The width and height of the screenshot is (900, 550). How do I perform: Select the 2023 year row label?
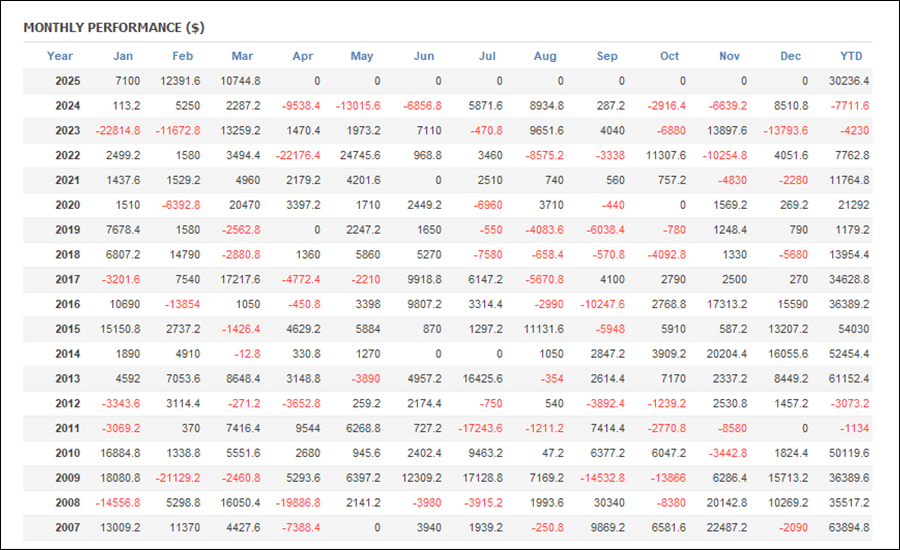[68, 130]
